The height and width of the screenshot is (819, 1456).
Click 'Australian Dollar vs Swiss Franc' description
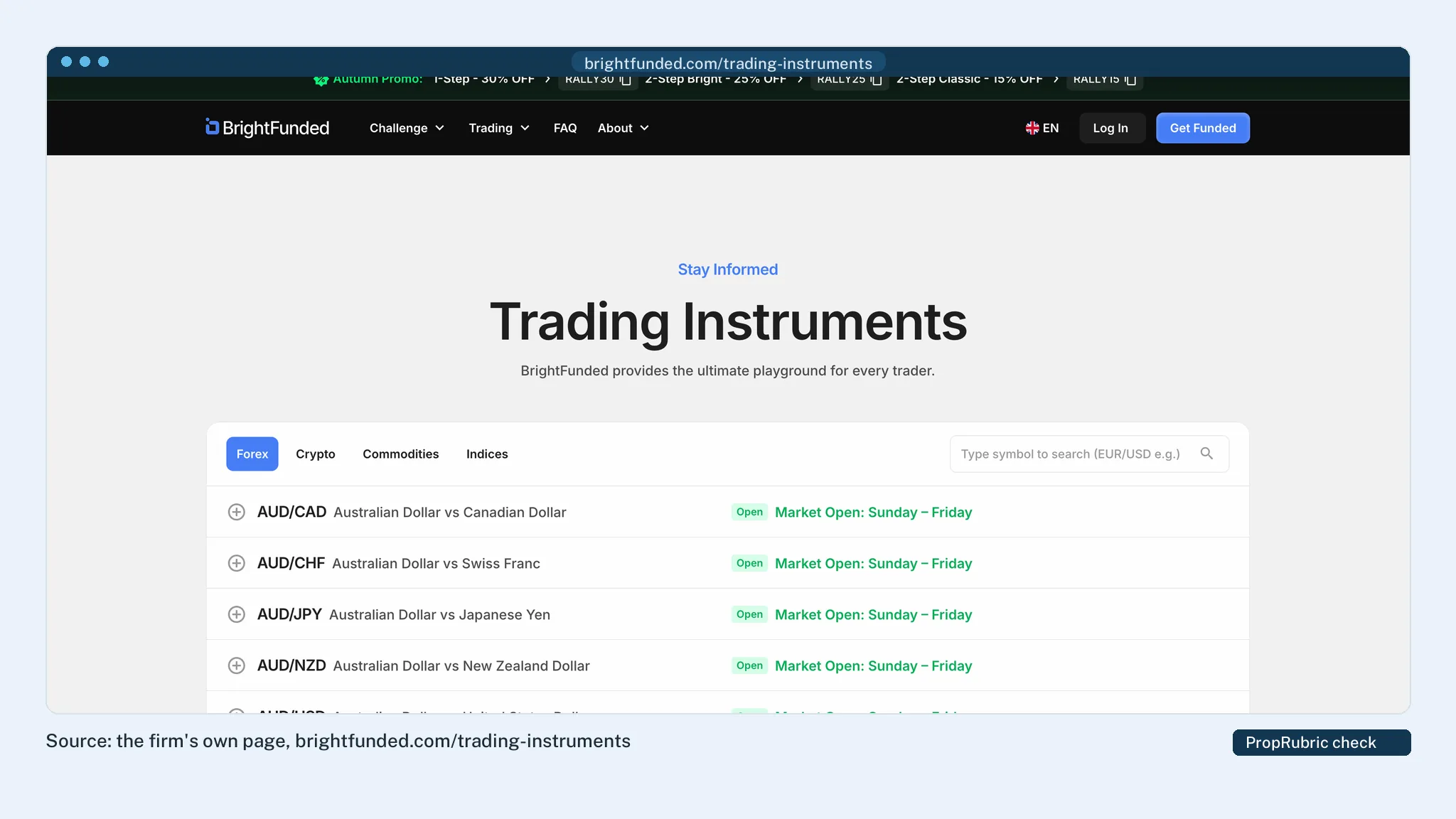point(436,563)
